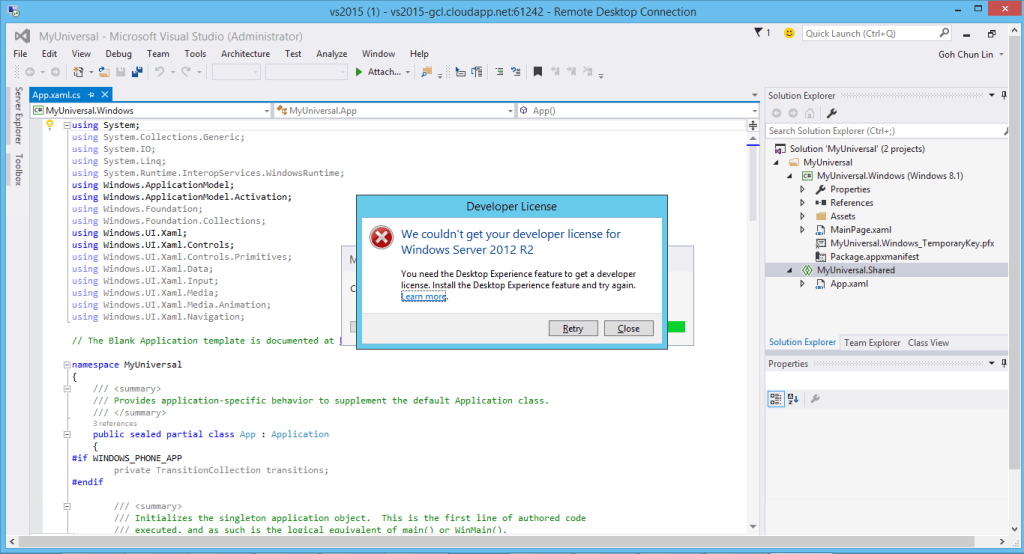Click the Comment Out Lines toolbar icon
Image resolution: width=1024 pixels, height=554 pixels.
tap(499, 72)
